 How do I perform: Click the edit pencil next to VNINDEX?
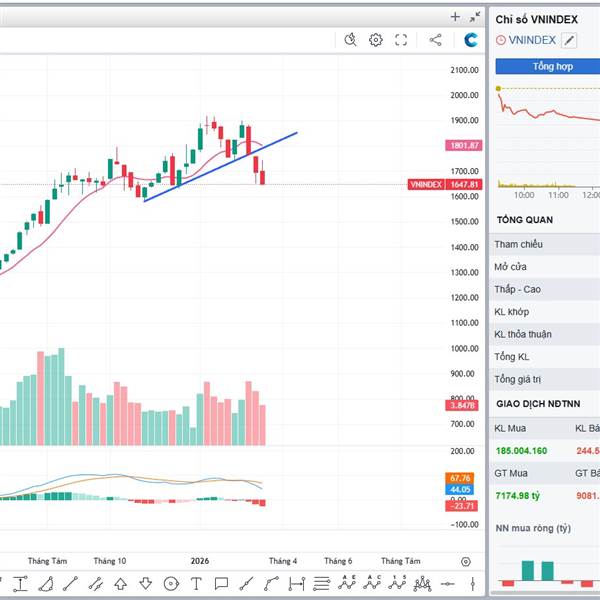pos(569,41)
